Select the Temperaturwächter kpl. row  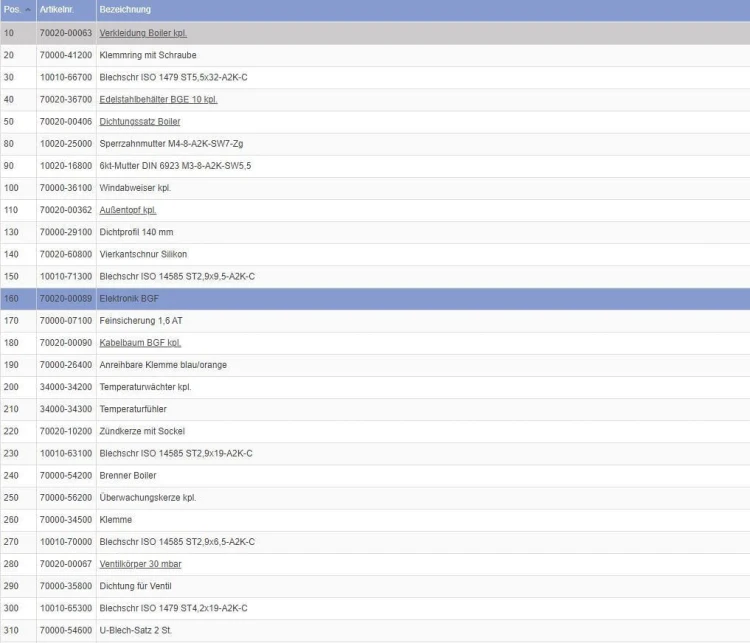[x=375, y=387]
